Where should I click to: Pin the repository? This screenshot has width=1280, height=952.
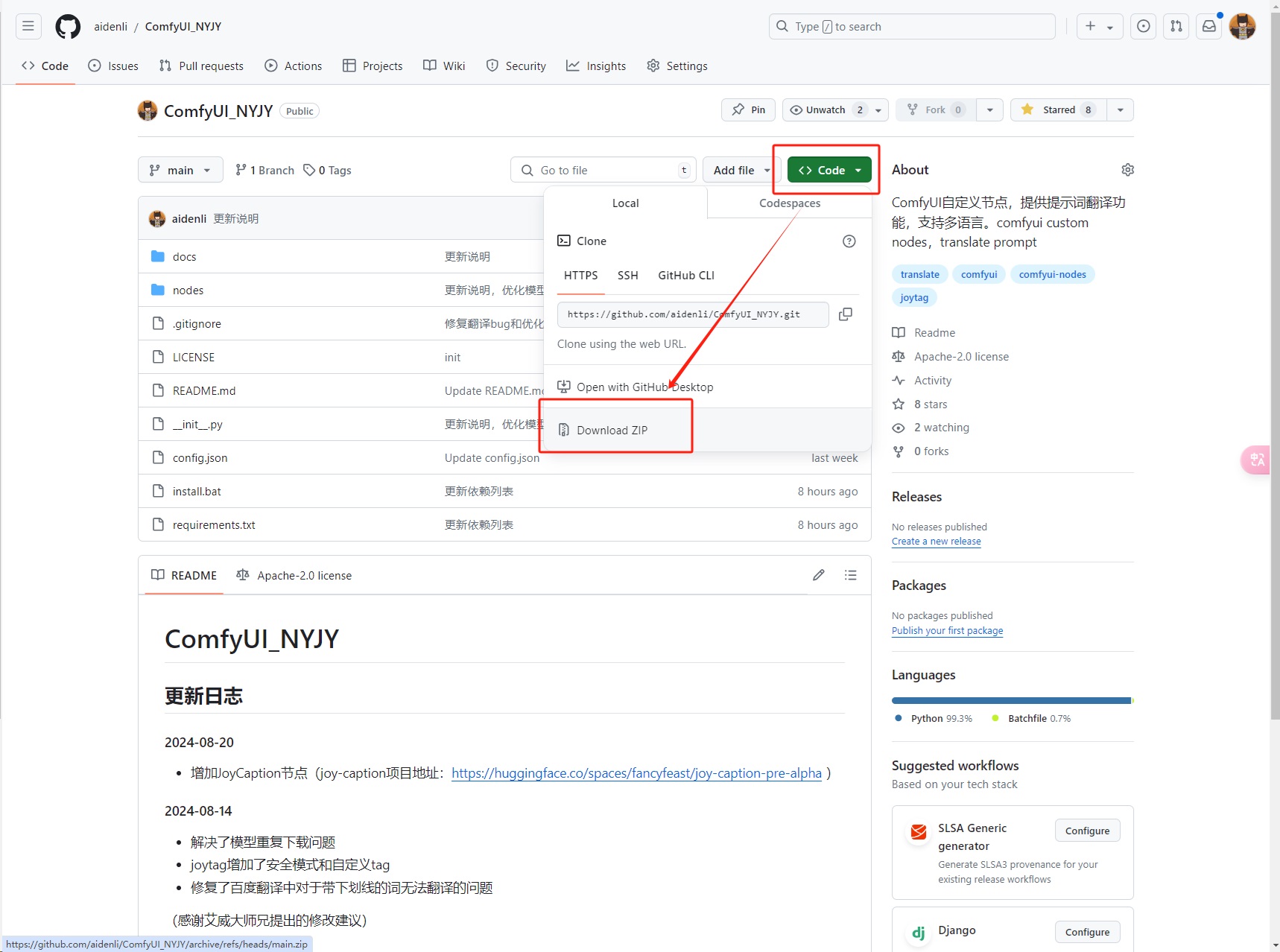[748, 110]
